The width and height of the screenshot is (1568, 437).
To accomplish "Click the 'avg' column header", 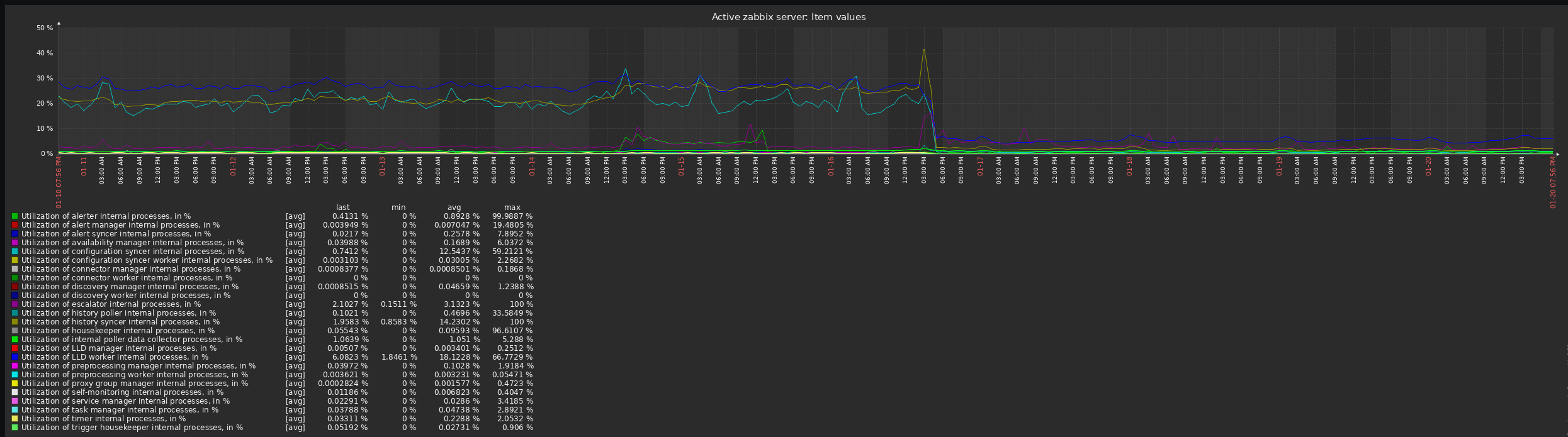I will [454, 207].
